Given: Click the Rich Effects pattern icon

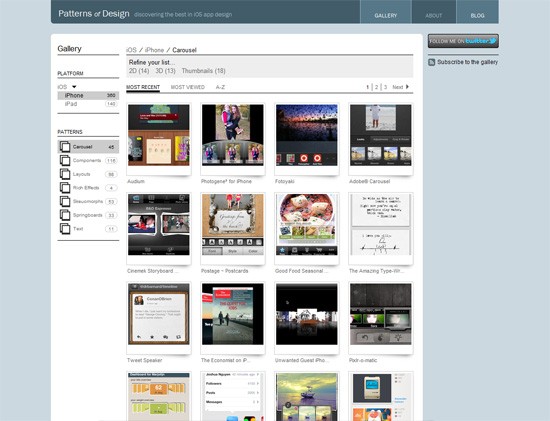Looking at the screenshot, I should tap(65, 188).
